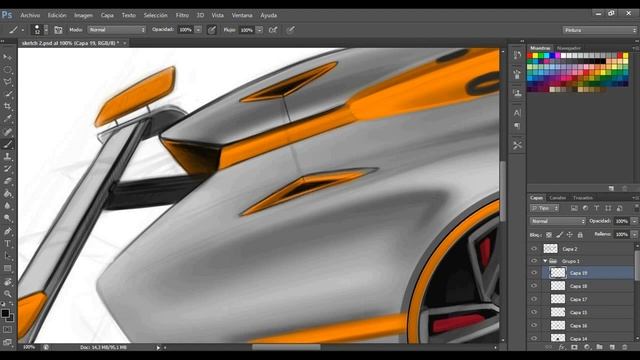640x360 pixels.
Task: Open layer blend mode Normal dropdown
Action: coord(558,221)
